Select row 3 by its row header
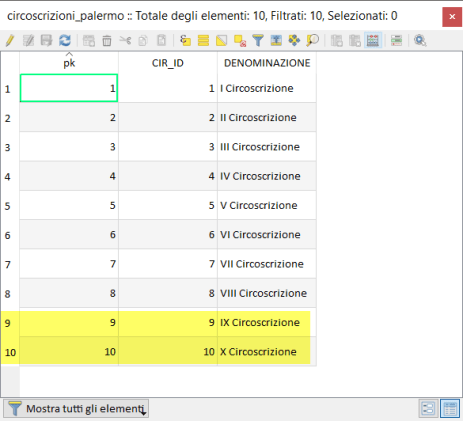 click(x=10, y=147)
